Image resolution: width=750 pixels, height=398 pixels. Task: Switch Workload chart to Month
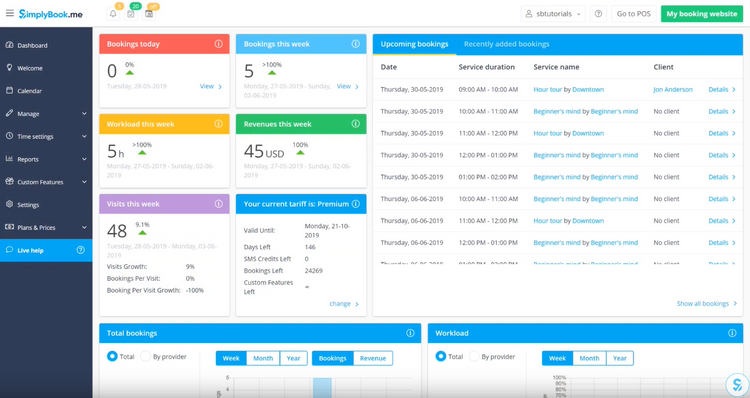[x=589, y=358]
